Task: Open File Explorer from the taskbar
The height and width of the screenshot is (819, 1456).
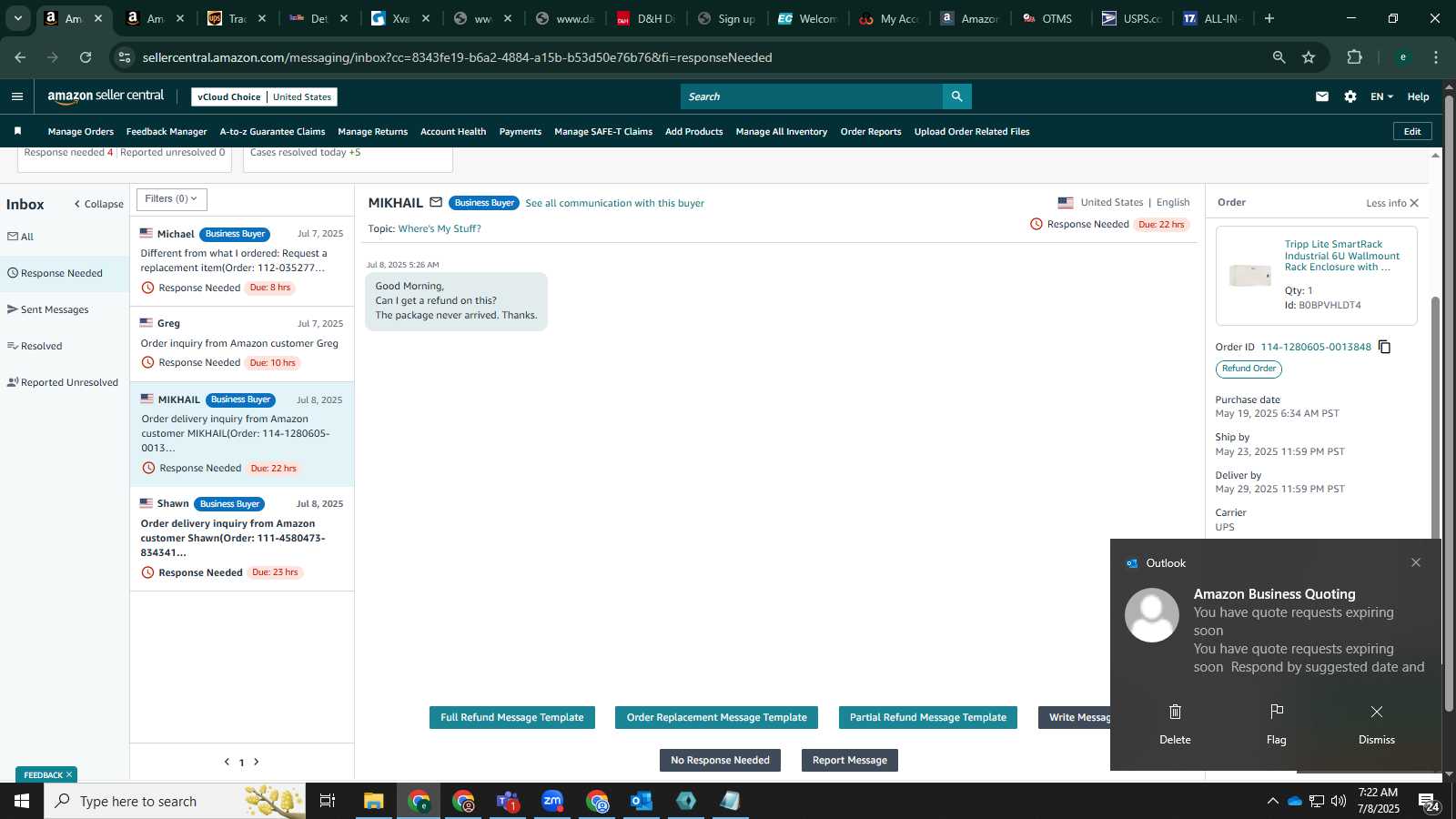Action: [x=374, y=801]
